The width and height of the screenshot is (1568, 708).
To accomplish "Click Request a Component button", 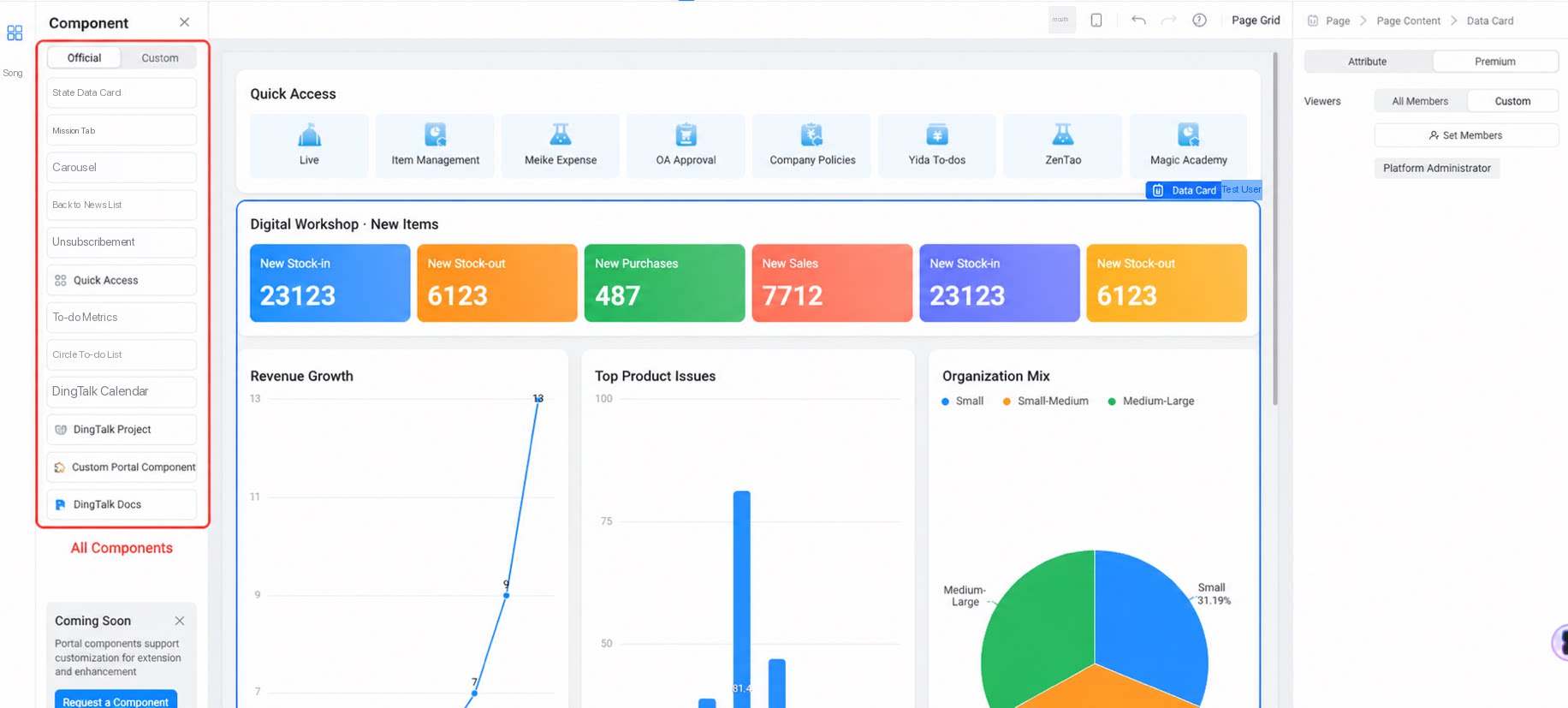I will (x=116, y=701).
